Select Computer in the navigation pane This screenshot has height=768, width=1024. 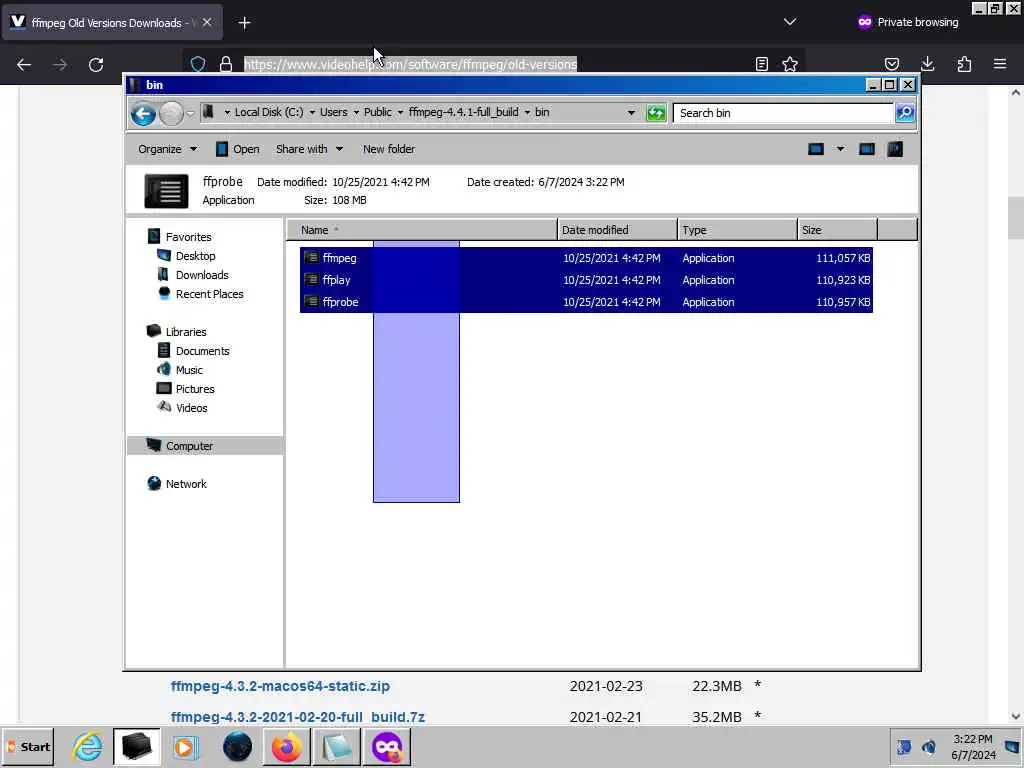pos(205,446)
